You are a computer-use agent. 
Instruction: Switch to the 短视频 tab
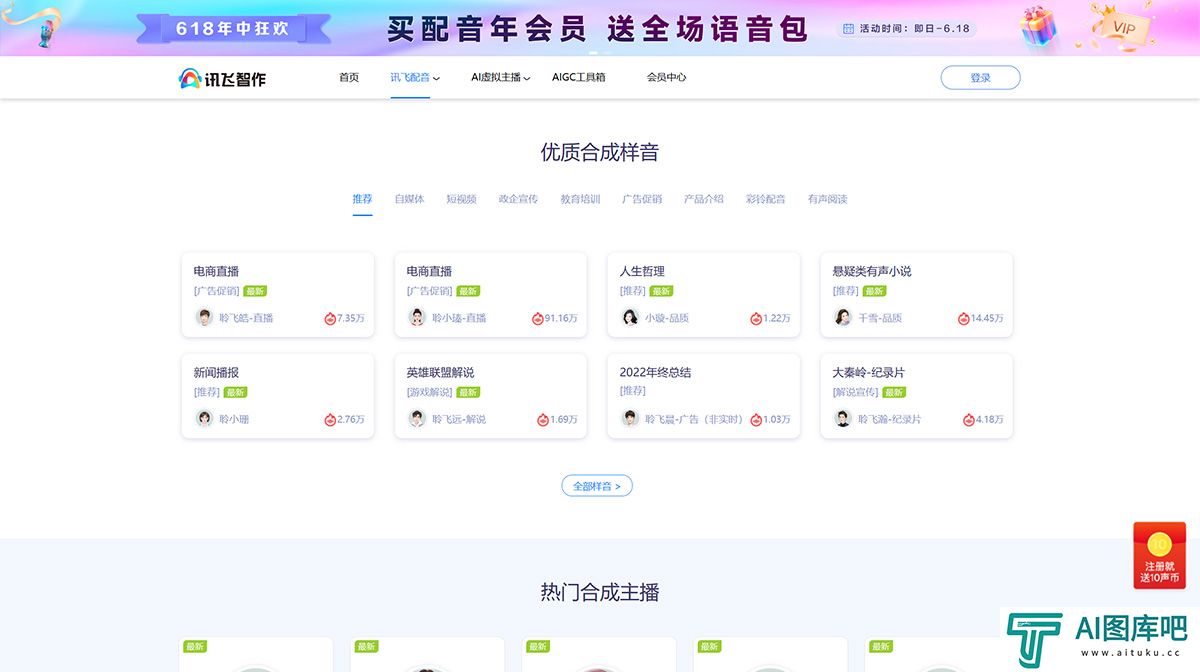point(461,199)
